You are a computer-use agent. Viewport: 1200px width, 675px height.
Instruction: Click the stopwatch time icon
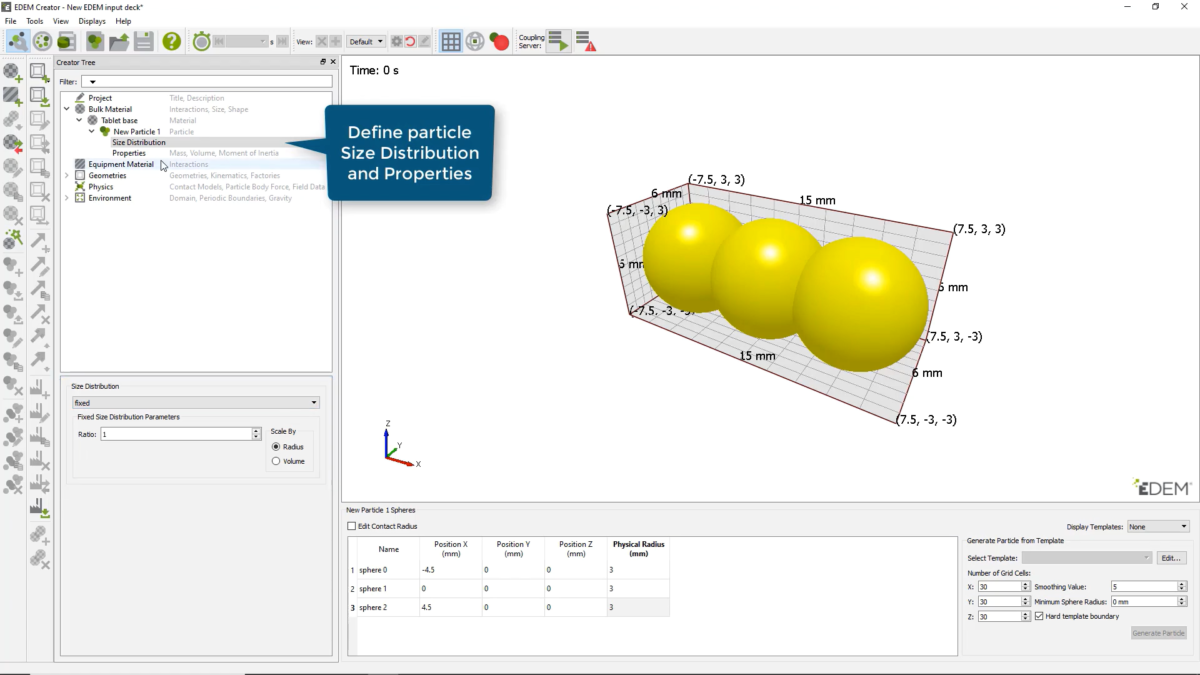click(202, 41)
